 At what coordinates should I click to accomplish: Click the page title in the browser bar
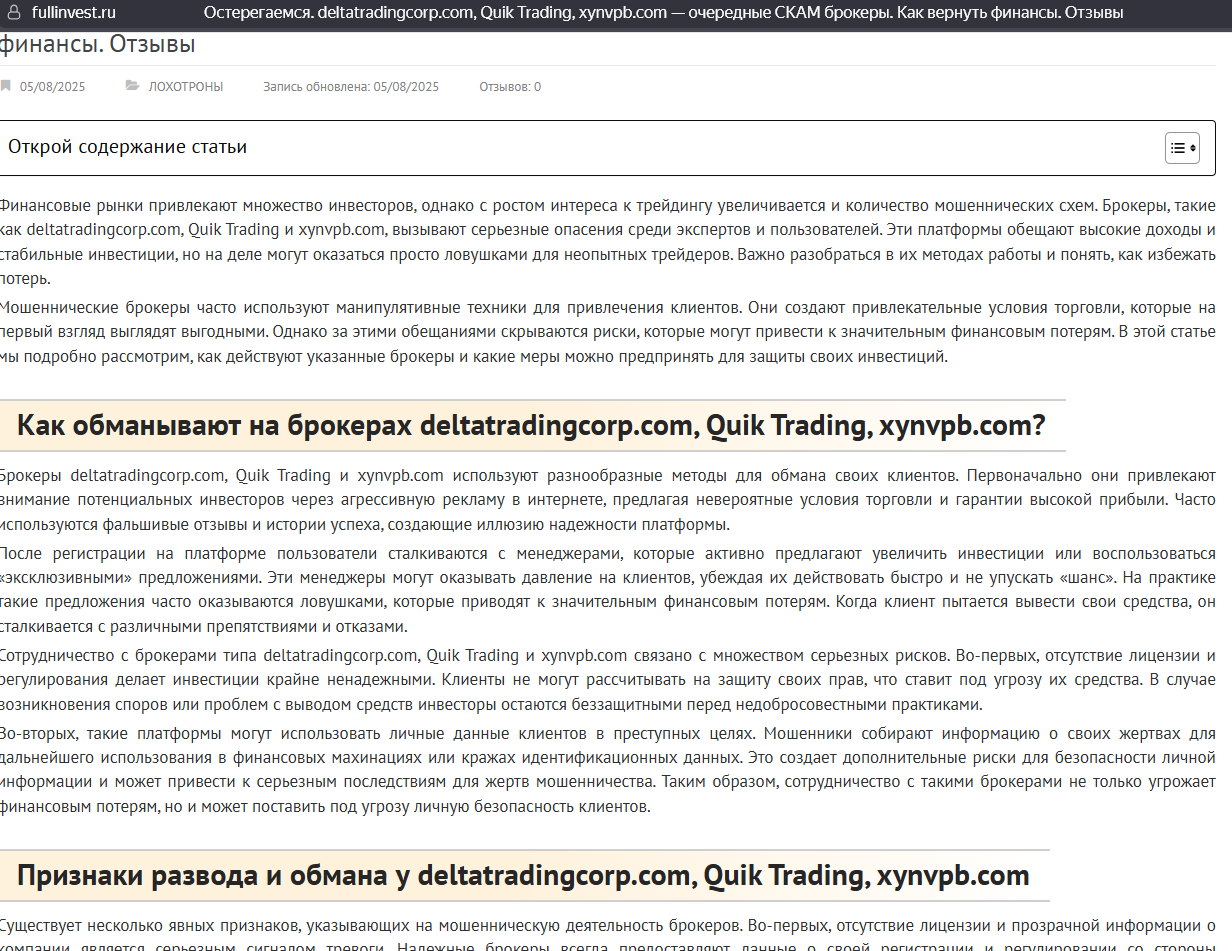click(x=663, y=13)
